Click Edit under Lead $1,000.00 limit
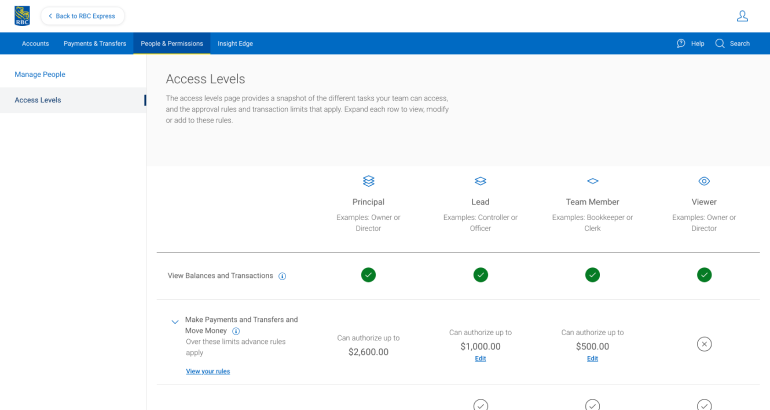This screenshot has height=410, width=770. click(480, 358)
